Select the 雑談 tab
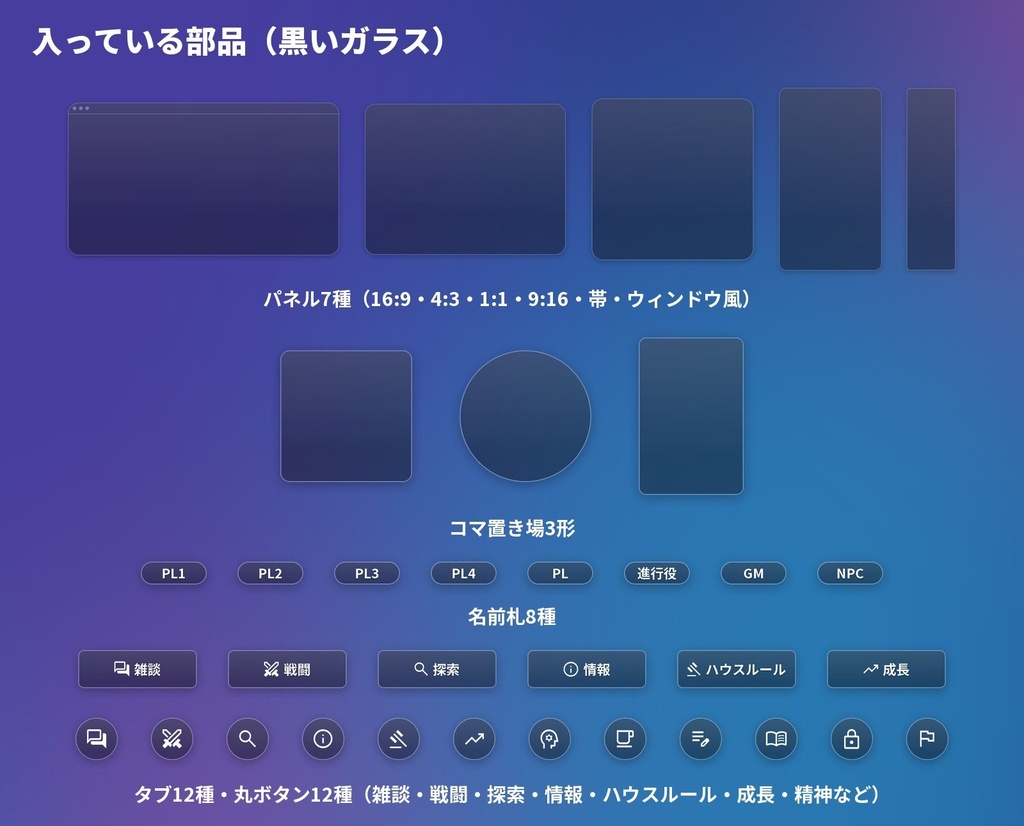 (137, 669)
